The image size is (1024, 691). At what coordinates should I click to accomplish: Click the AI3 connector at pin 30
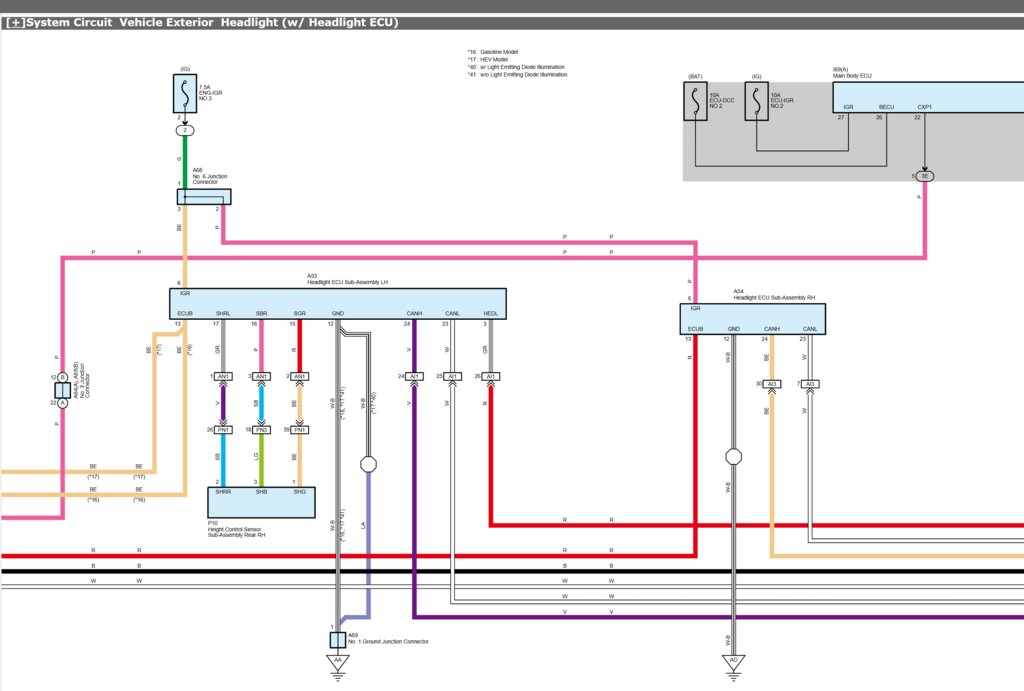pos(772,384)
